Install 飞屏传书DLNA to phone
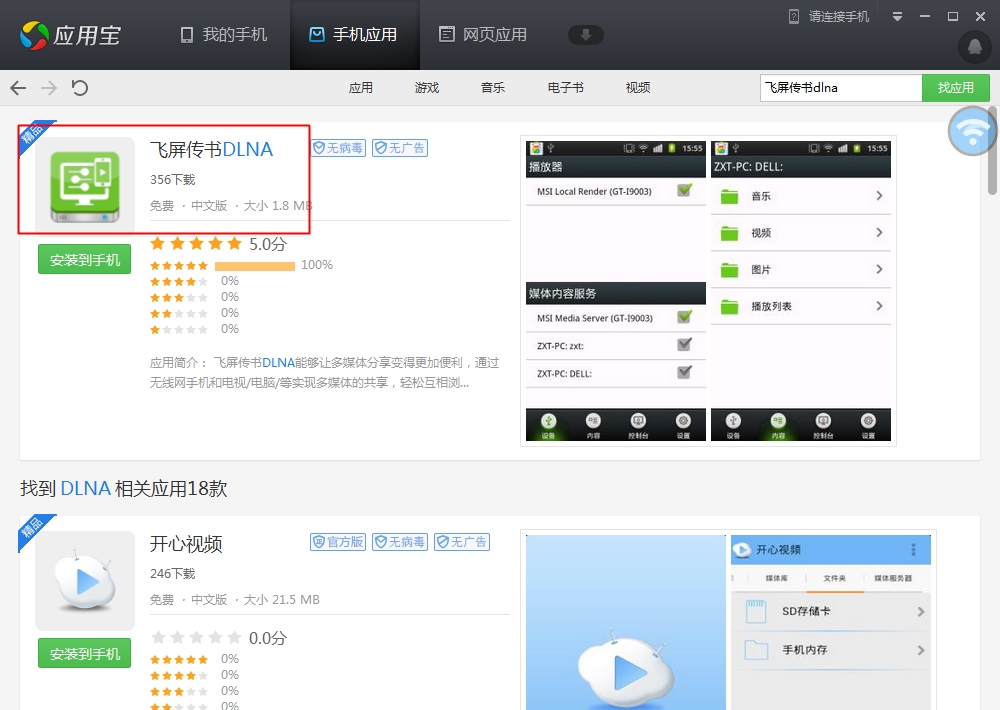The height and width of the screenshot is (710, 1000). tap(84, 260)
